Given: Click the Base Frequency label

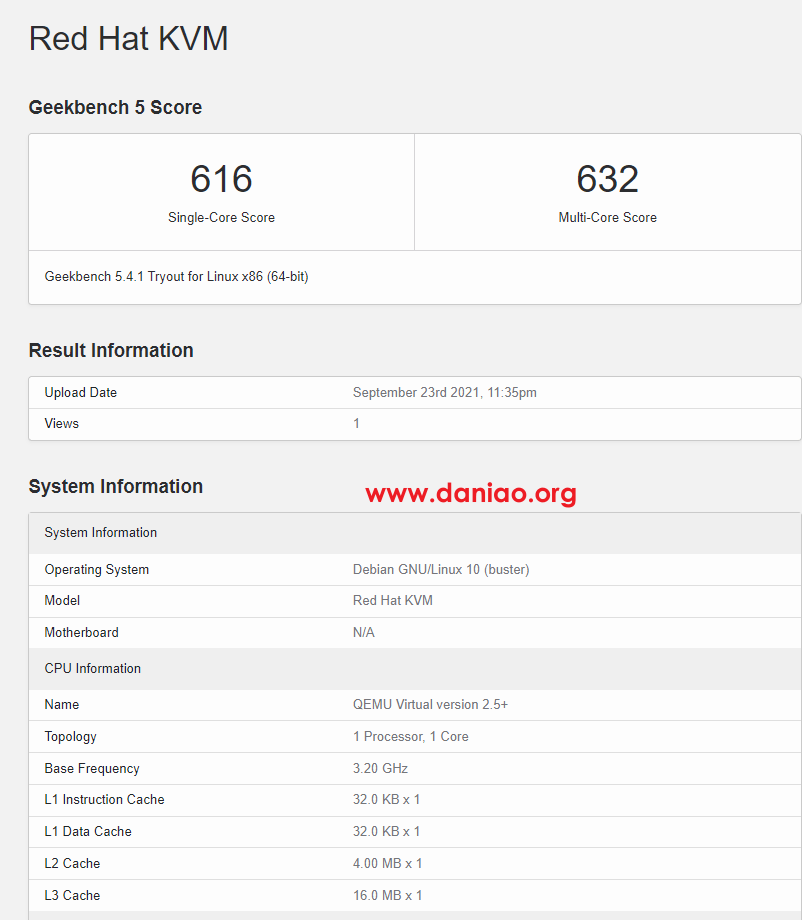Looking at the screenshot, I should point(92,769).
